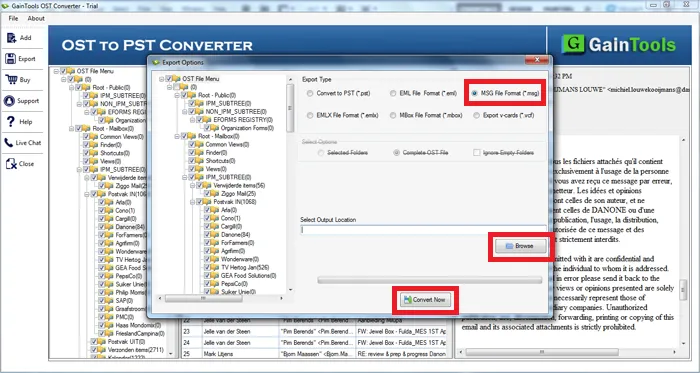Click the conversion progress bar in Export Options
700x373 pixels.
pyautogui.click(x=429, y=280)
